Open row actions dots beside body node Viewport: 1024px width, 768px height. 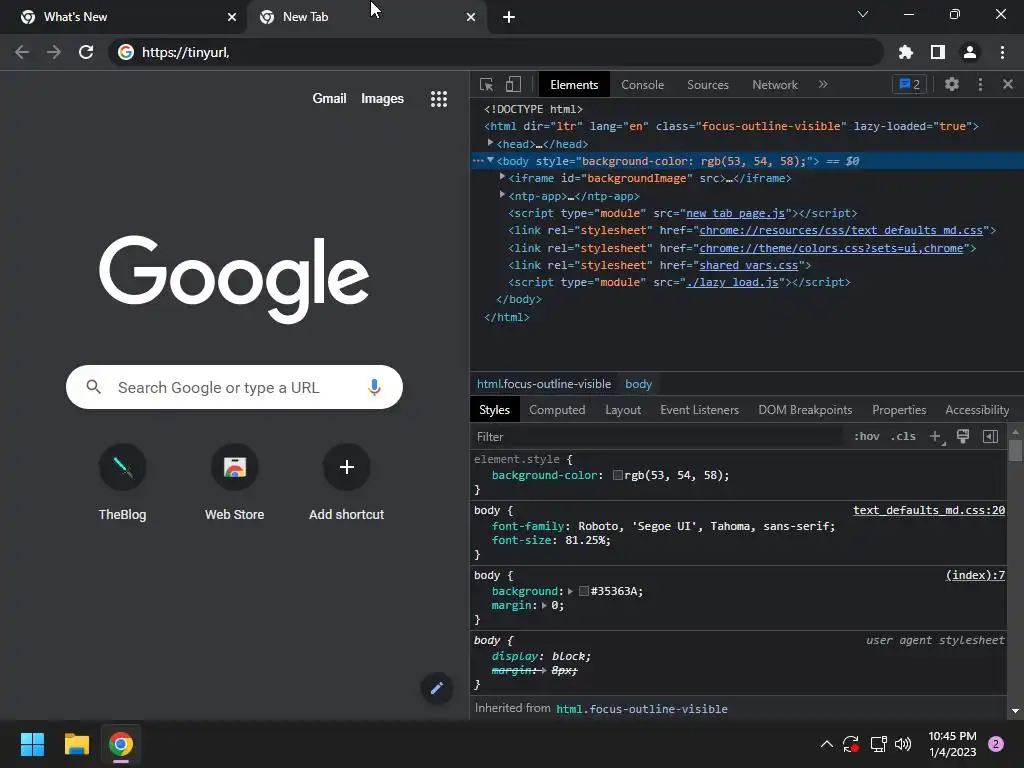477,161
